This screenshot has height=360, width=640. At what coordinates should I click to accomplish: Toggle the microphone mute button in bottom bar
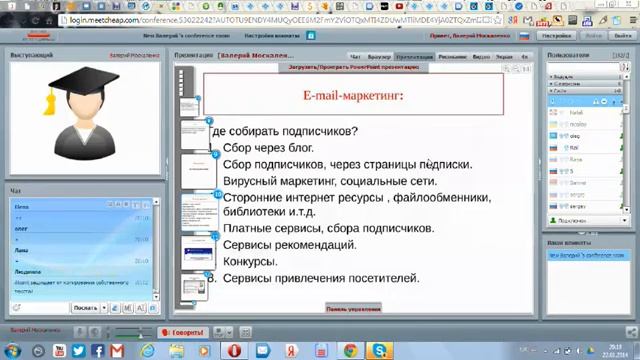80,332
